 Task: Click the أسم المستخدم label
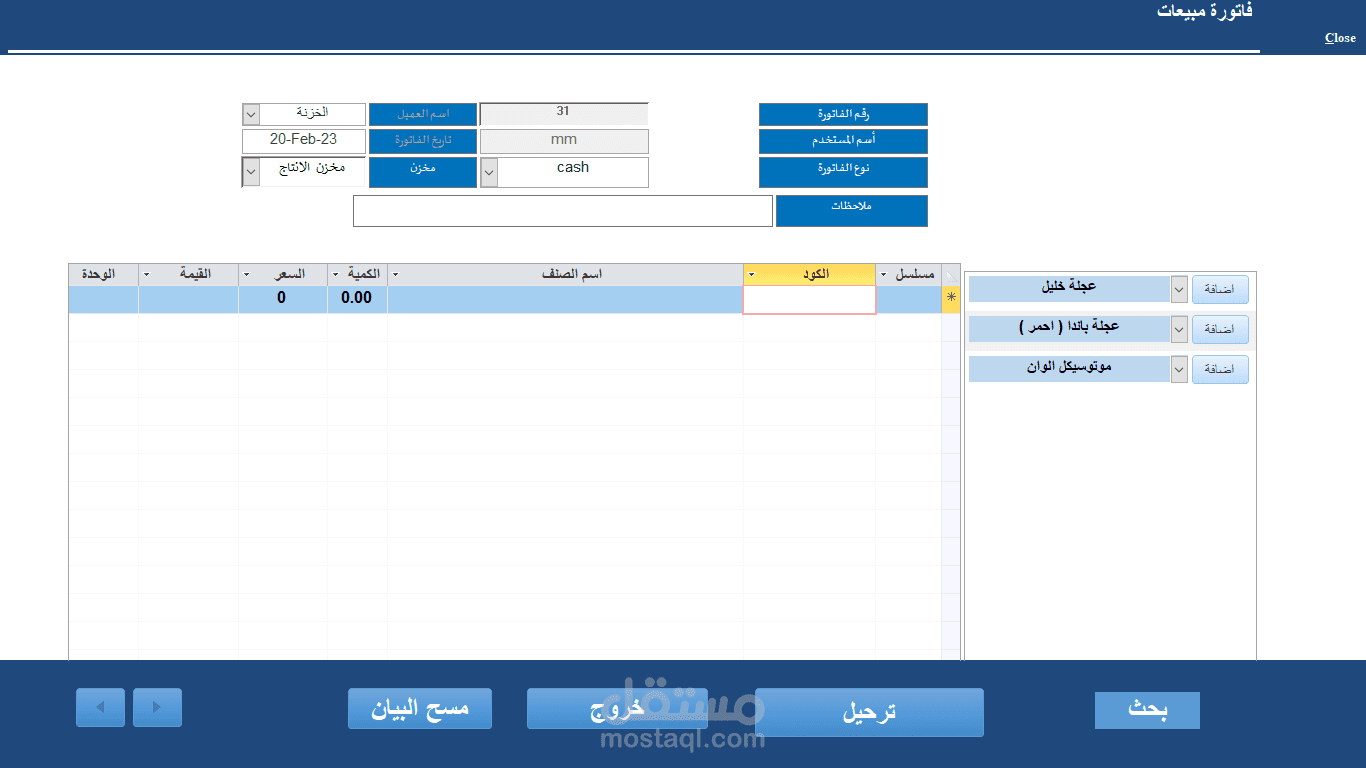[x=843, y=141]
